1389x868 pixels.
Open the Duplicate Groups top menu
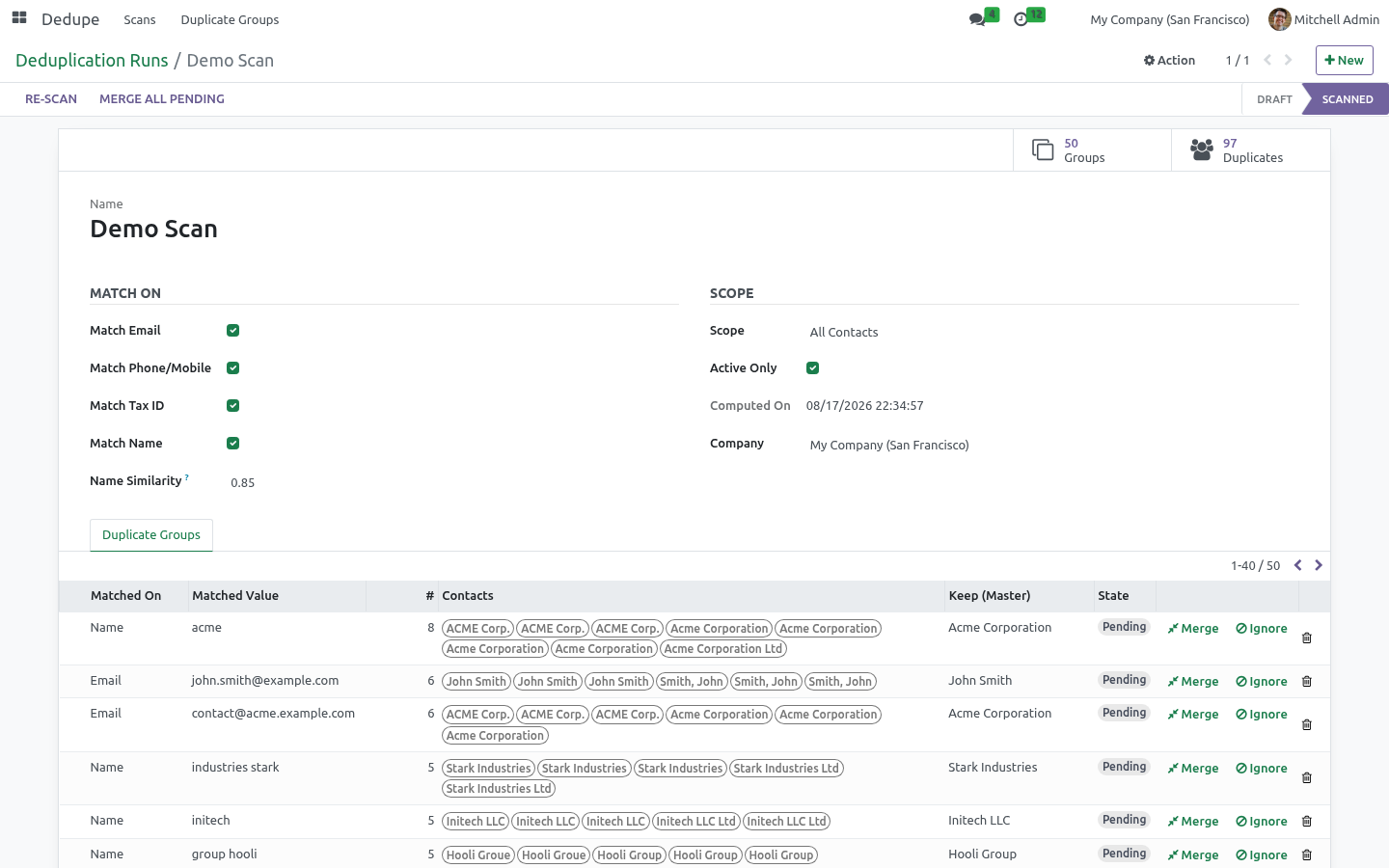point(230,19)
